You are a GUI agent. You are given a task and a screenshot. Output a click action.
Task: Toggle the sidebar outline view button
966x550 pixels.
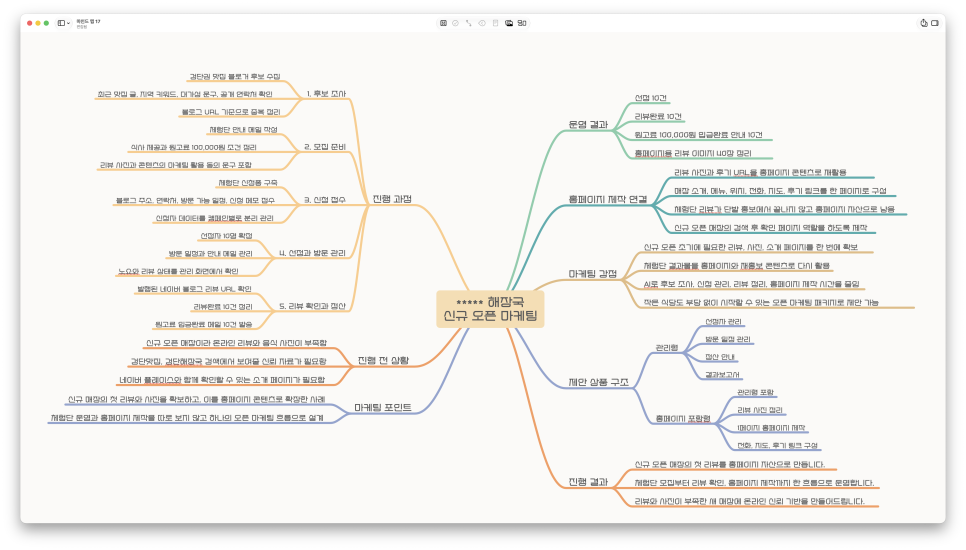point(61,23)
